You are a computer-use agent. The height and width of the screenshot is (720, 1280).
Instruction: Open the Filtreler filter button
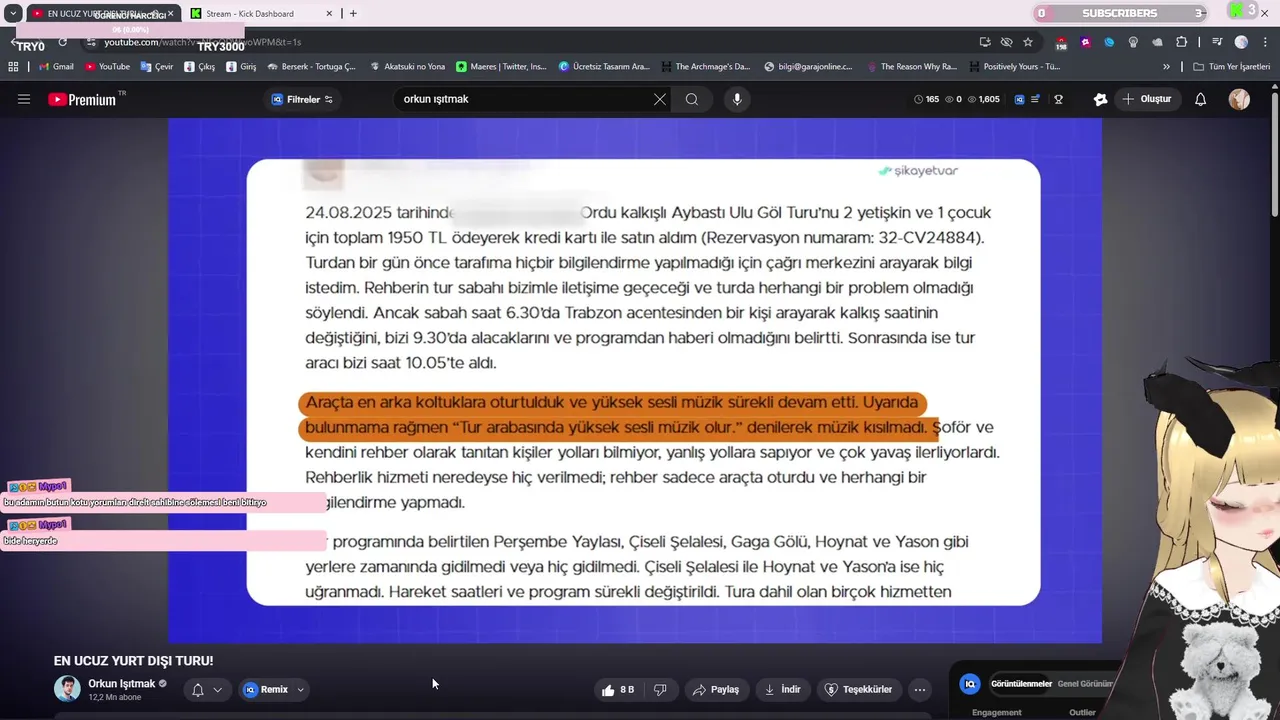tap(302, 99)
